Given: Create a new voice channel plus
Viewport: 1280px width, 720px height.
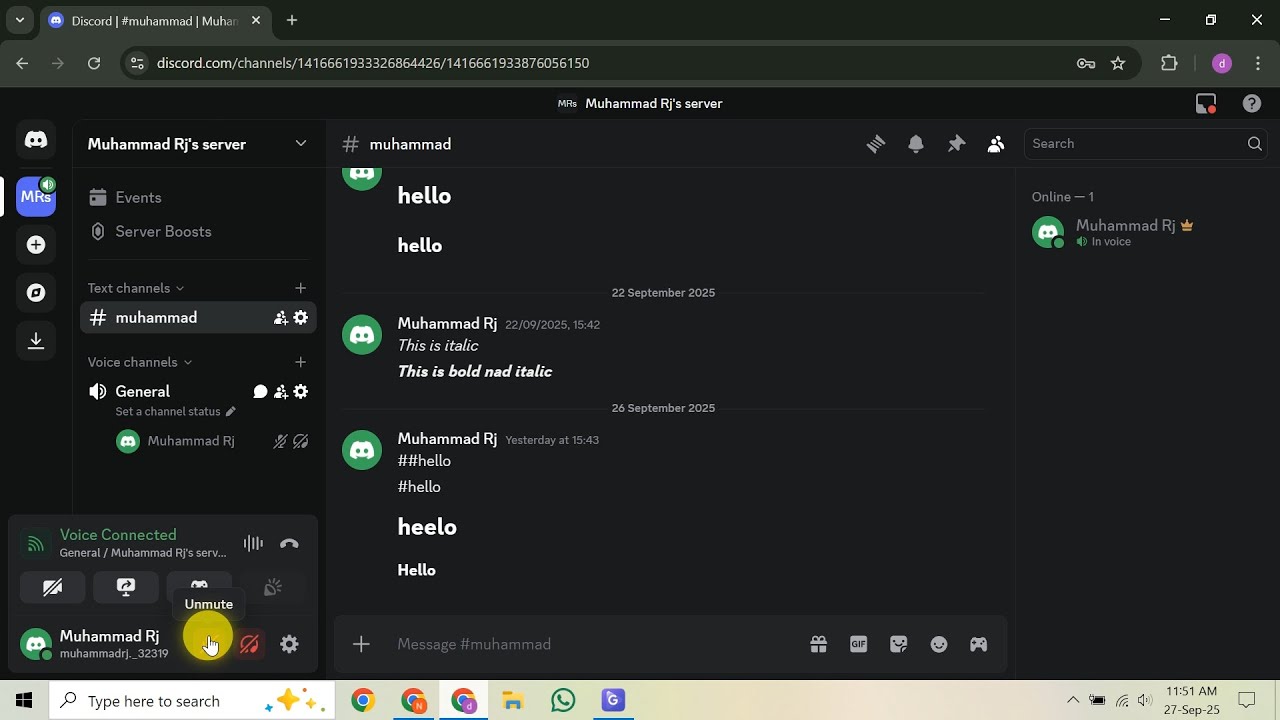Looking at the screenshot, I should [300, 362].
